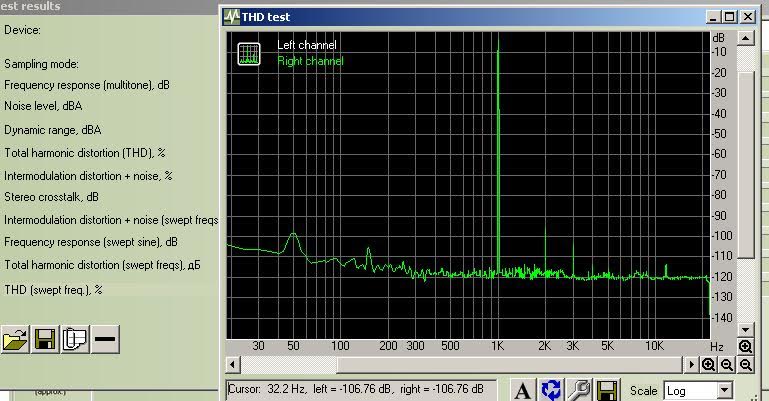
Task: Click the vertical dB scrollbar thumb
Action: pos(745,165)
